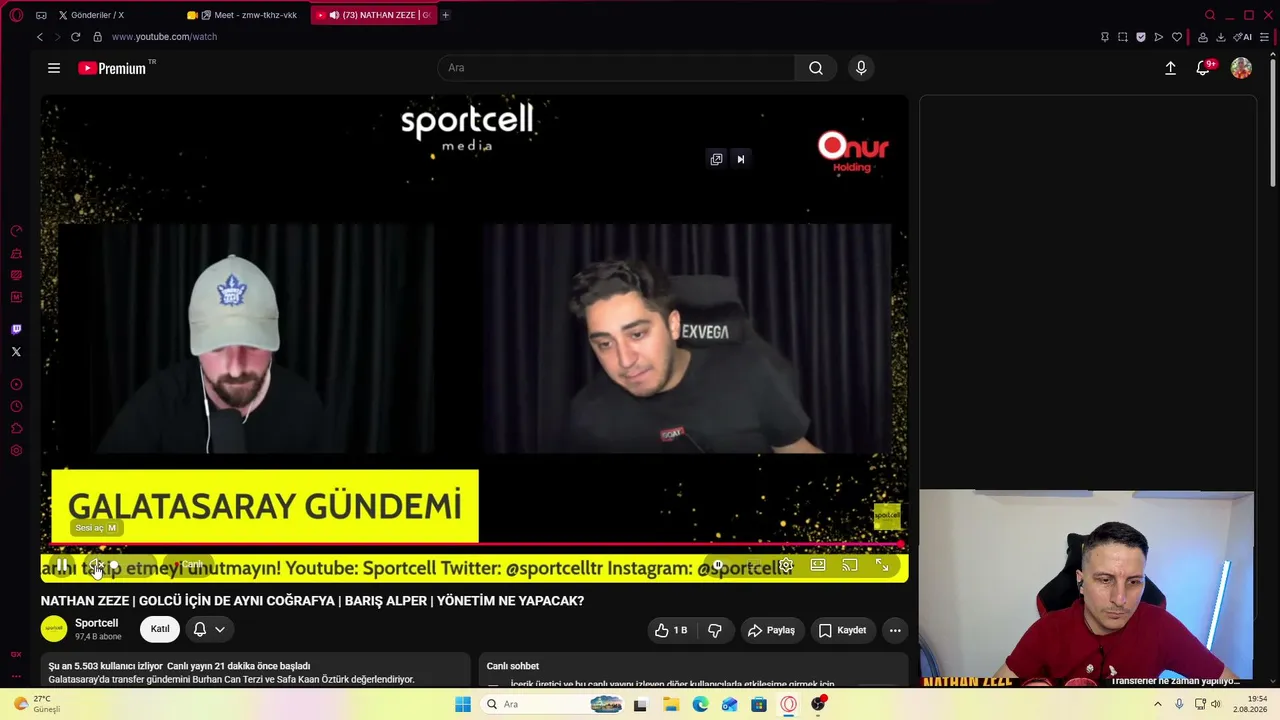Open X in Opera sidebar

point(16,352)
